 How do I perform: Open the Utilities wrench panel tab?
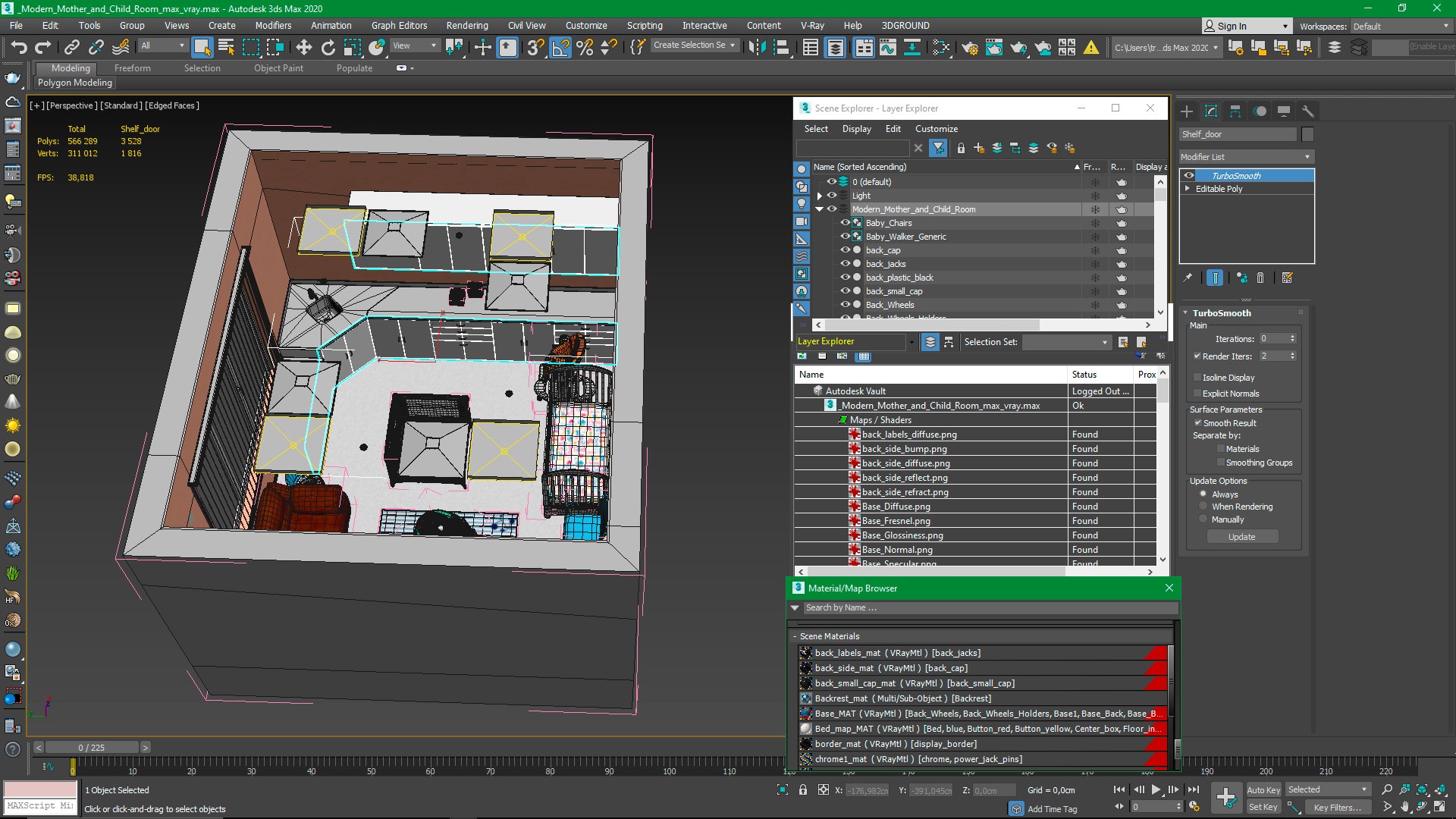coord(1308,111)
